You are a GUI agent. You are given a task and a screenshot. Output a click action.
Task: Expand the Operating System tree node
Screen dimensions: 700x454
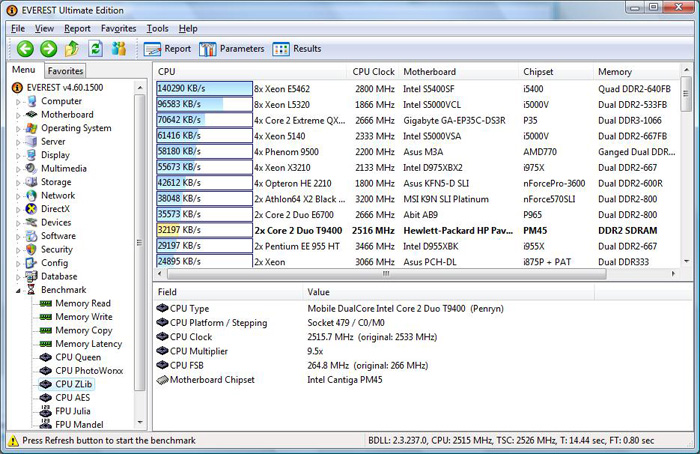18,129
